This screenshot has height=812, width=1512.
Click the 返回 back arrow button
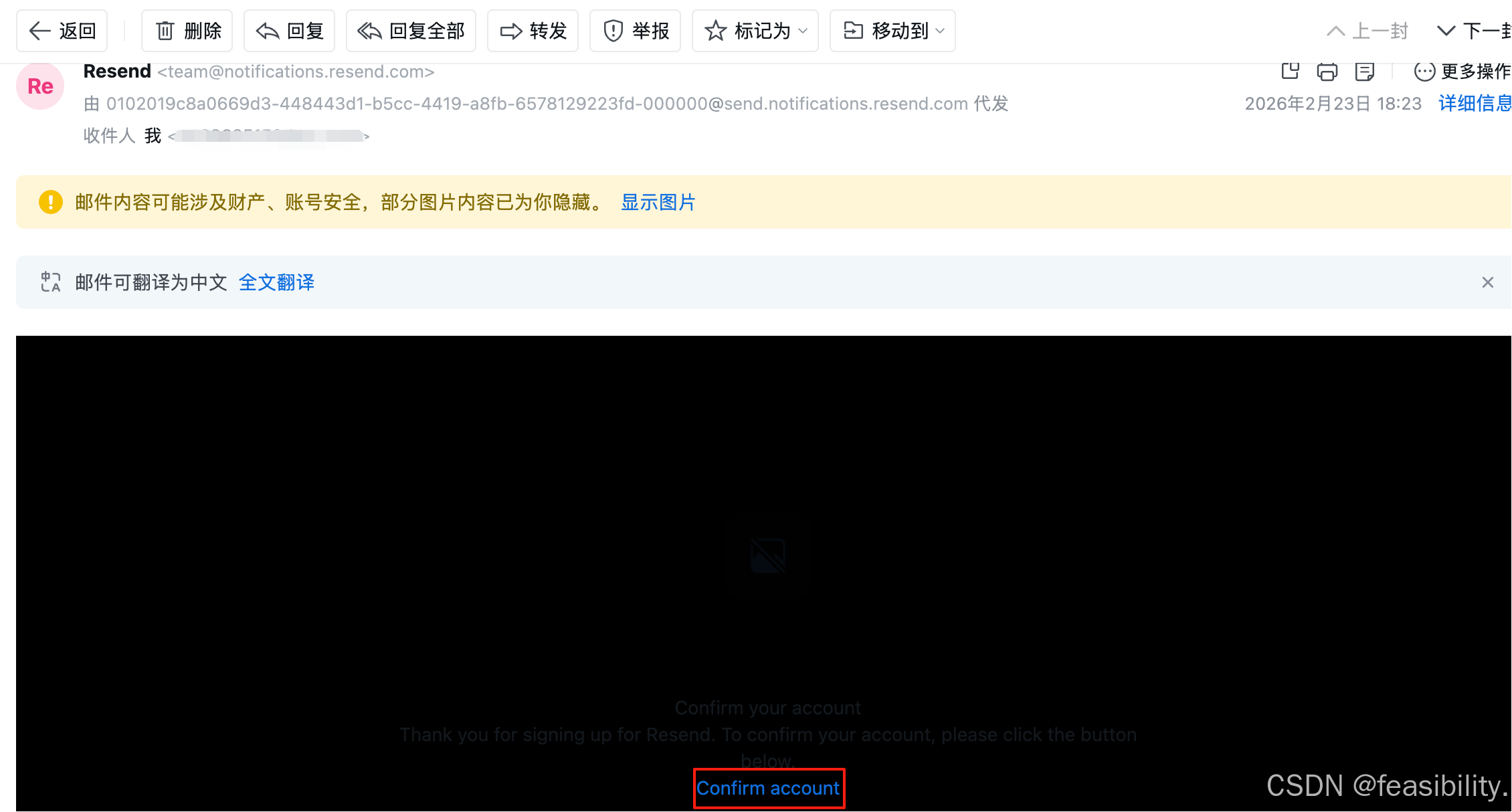(x=62, y=31)
